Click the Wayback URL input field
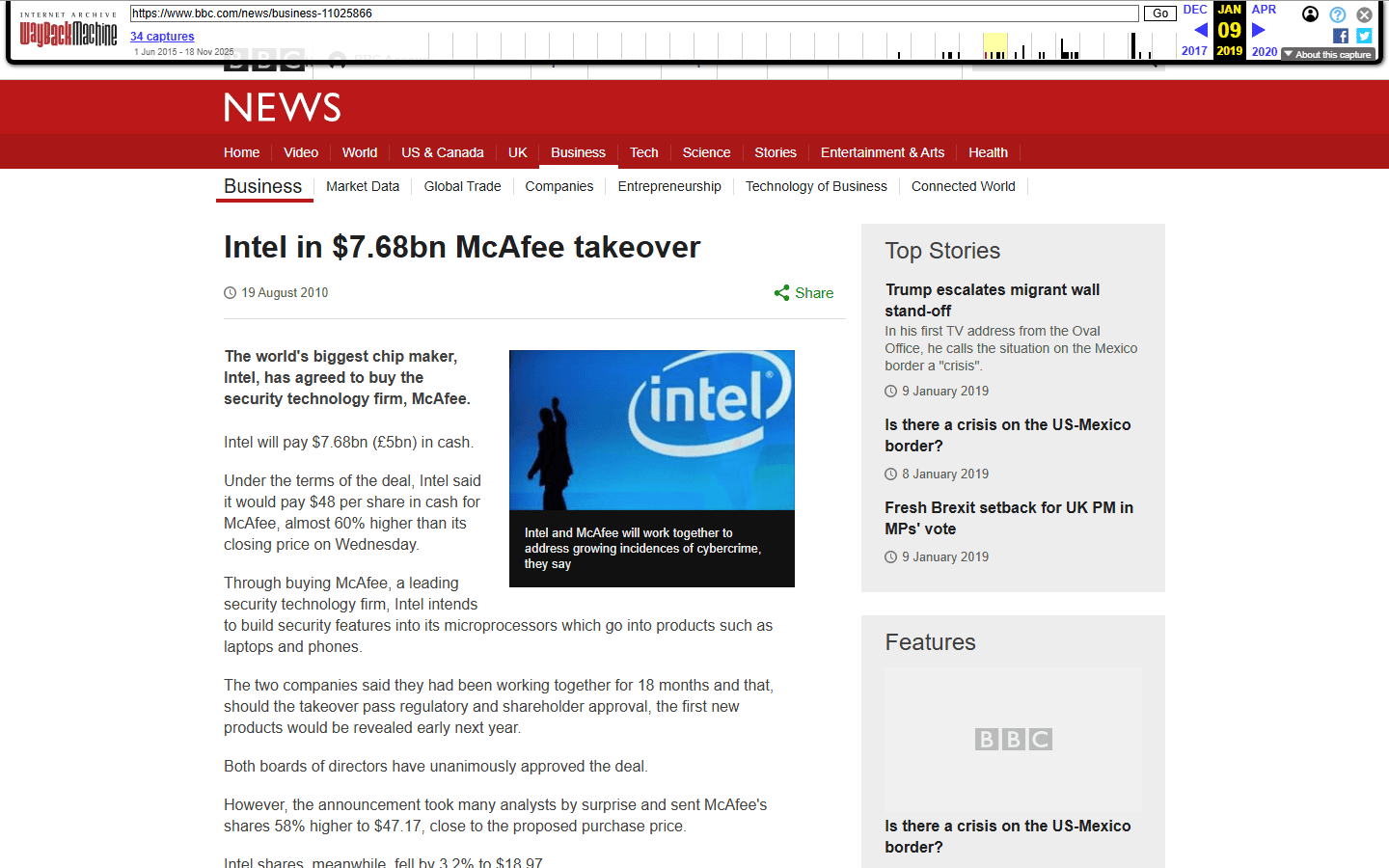1389x868 pixels. [x=634, y=14]
